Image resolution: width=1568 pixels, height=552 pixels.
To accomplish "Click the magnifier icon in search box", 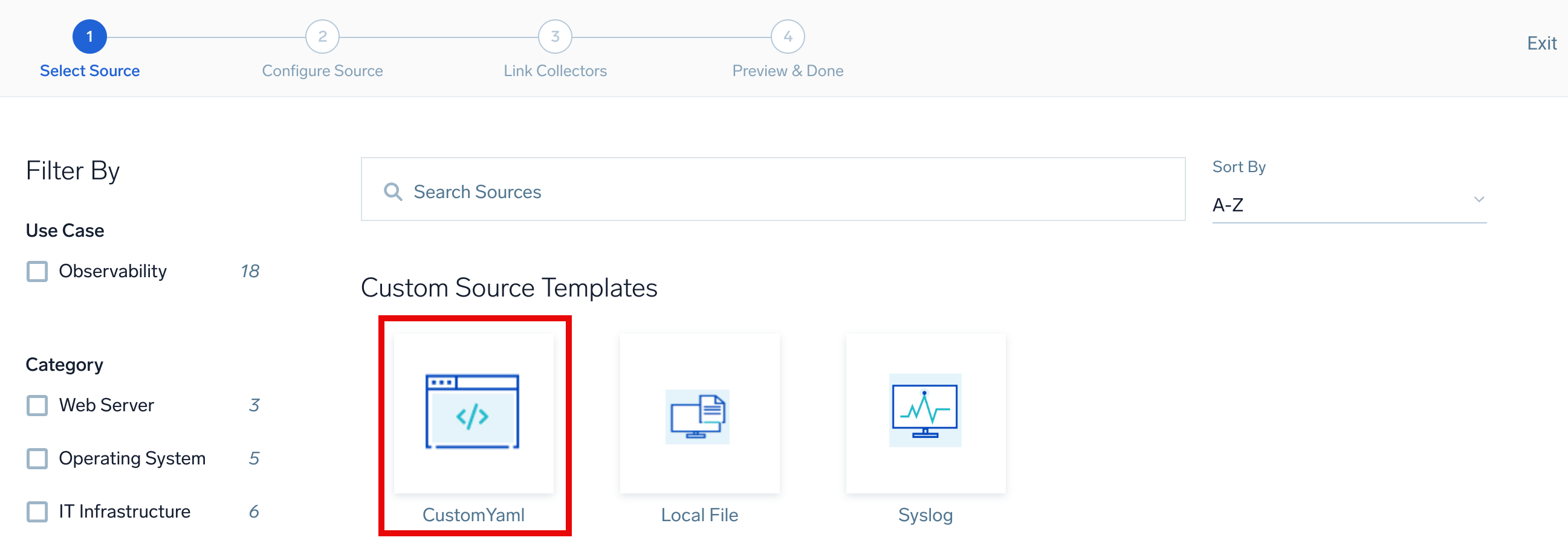I will [393, 192].
